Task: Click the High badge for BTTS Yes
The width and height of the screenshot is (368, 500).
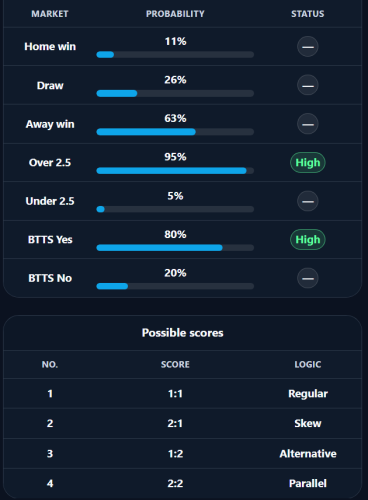Action: tap(308, 240)
